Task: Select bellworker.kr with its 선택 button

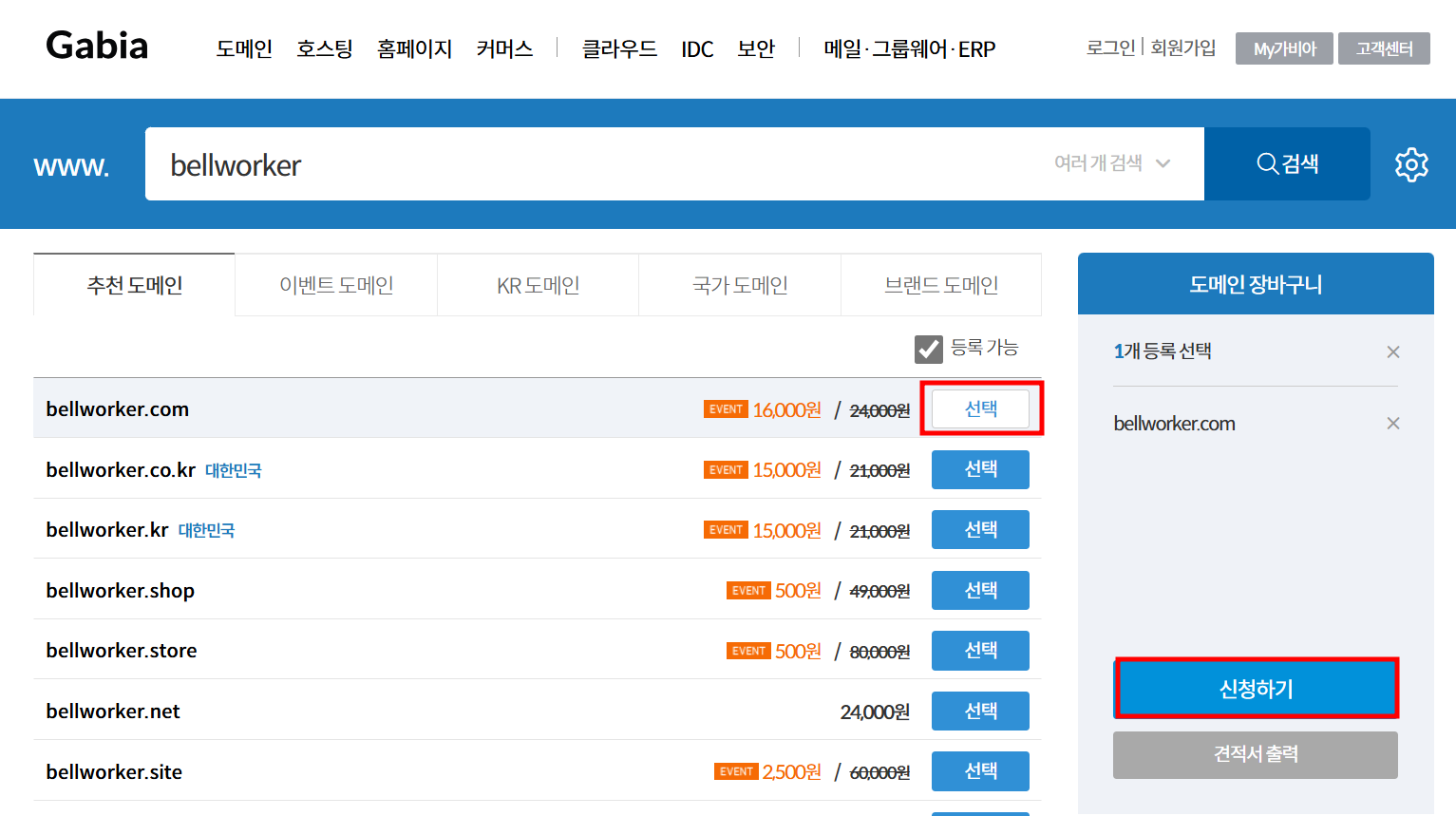Action: [980, 529]
